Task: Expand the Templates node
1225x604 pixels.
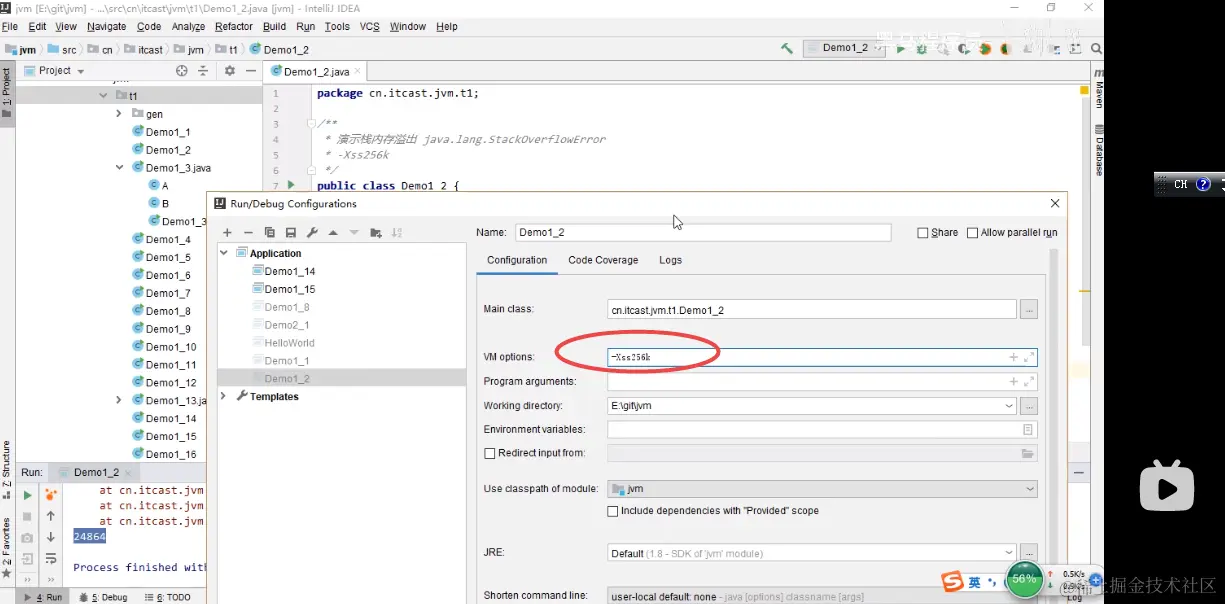Action: (x=224, y=396)
